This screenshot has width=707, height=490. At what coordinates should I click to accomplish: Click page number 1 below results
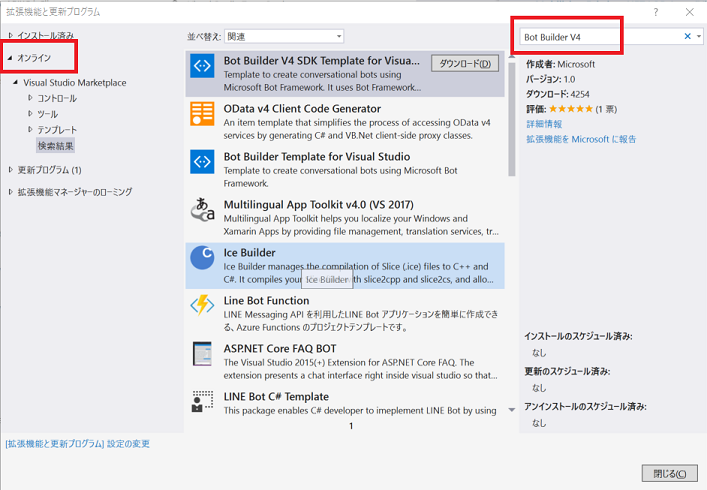coord(351,426)
